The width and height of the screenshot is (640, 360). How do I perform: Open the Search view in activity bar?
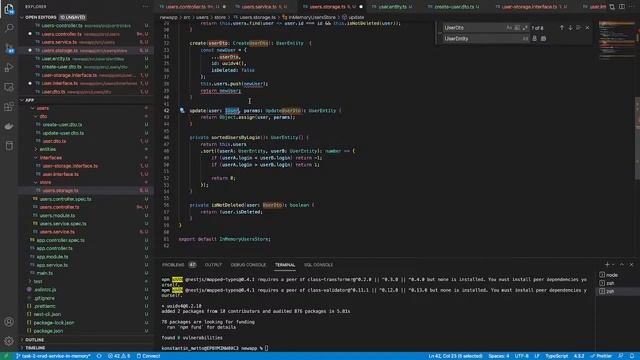pyautogui.click(x=9, y=28)
